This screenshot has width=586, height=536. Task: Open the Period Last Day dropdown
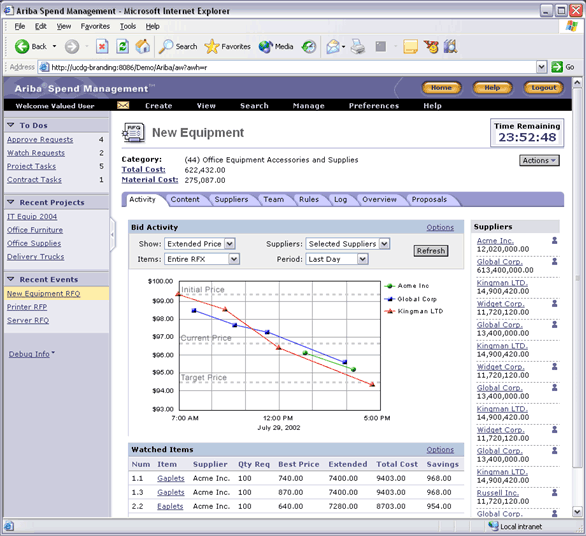click(x=362, y=259)
